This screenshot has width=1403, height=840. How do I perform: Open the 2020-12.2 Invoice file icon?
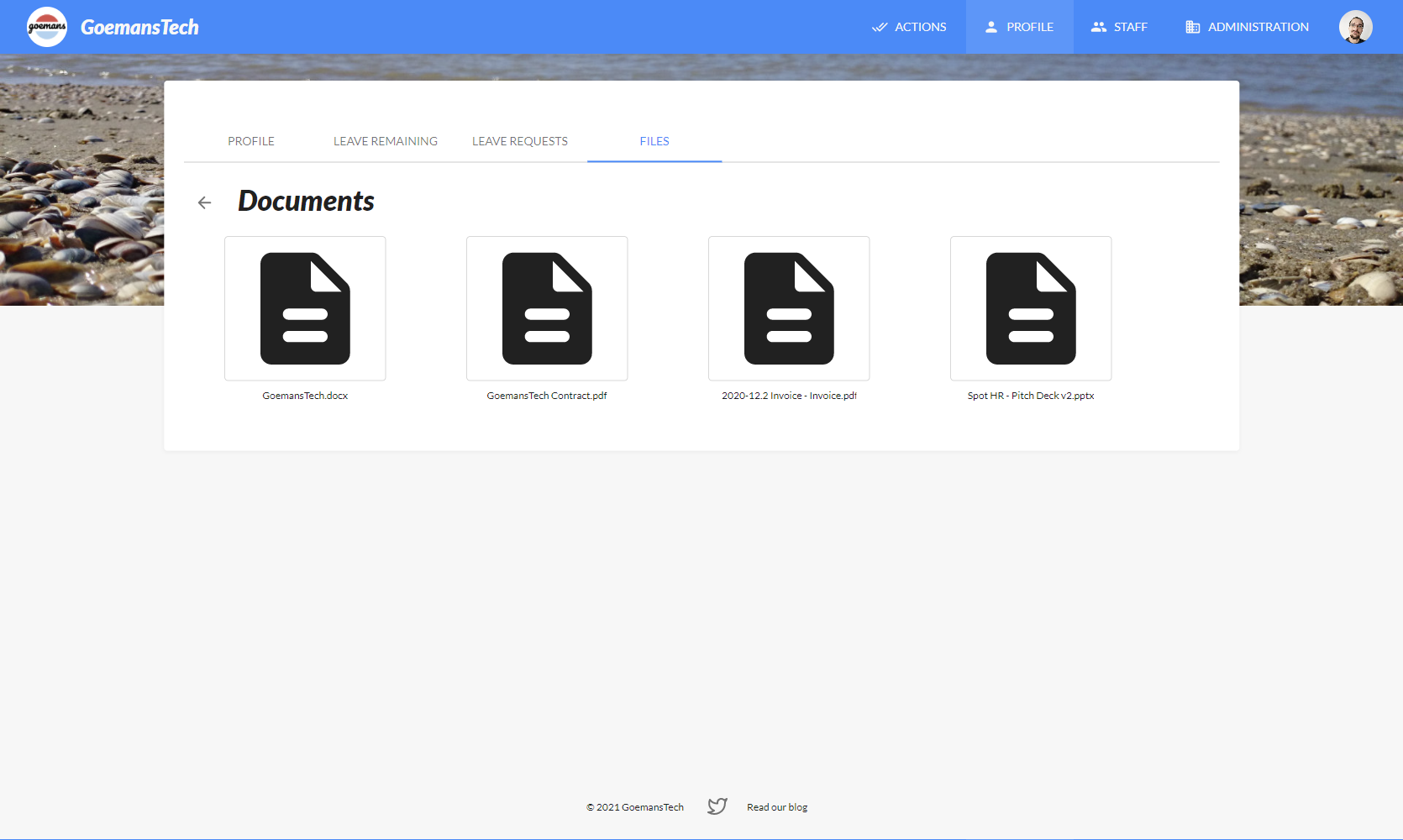pos(789,308)
